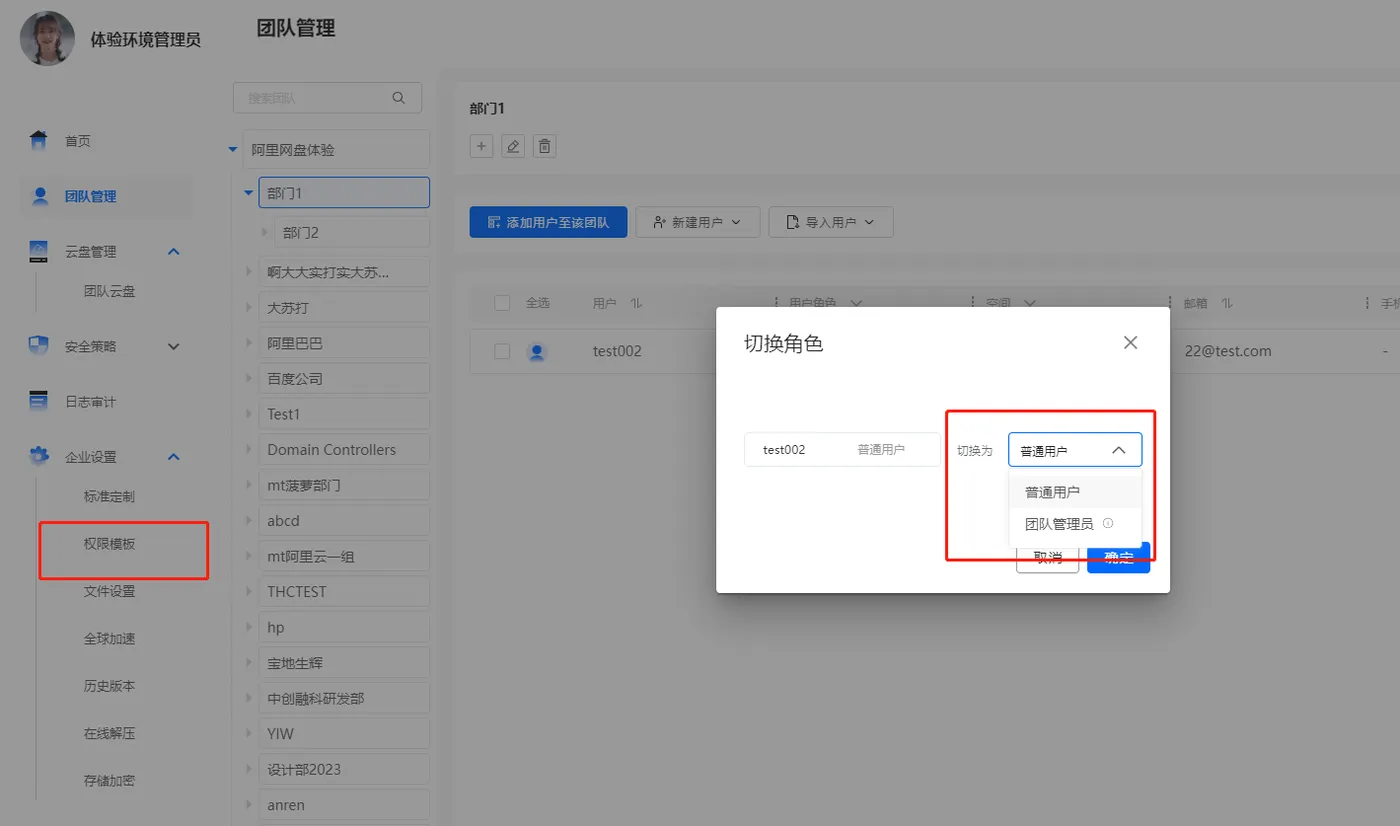Select the anren team in the tree
The image size is (1400, 826).
[x=343, y=804]
